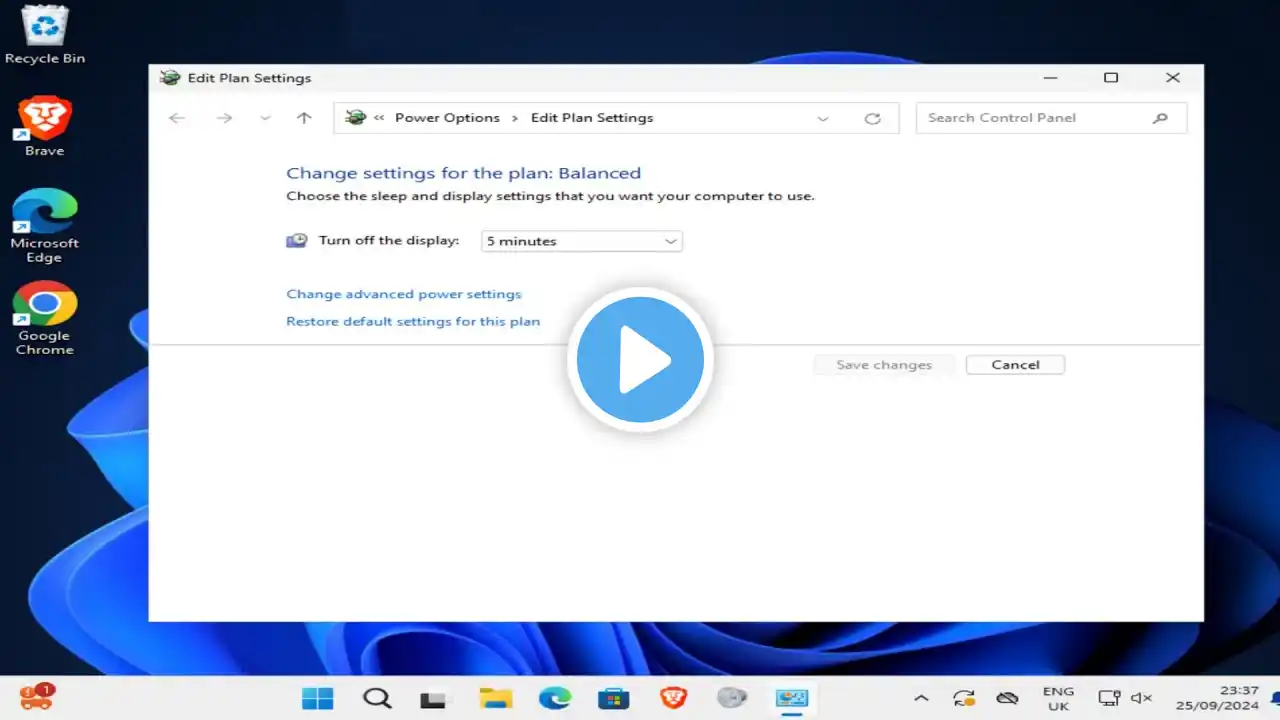Focus the Search Control Panel field
The image size is (1280, 720).
click(x=1051, y=118)
